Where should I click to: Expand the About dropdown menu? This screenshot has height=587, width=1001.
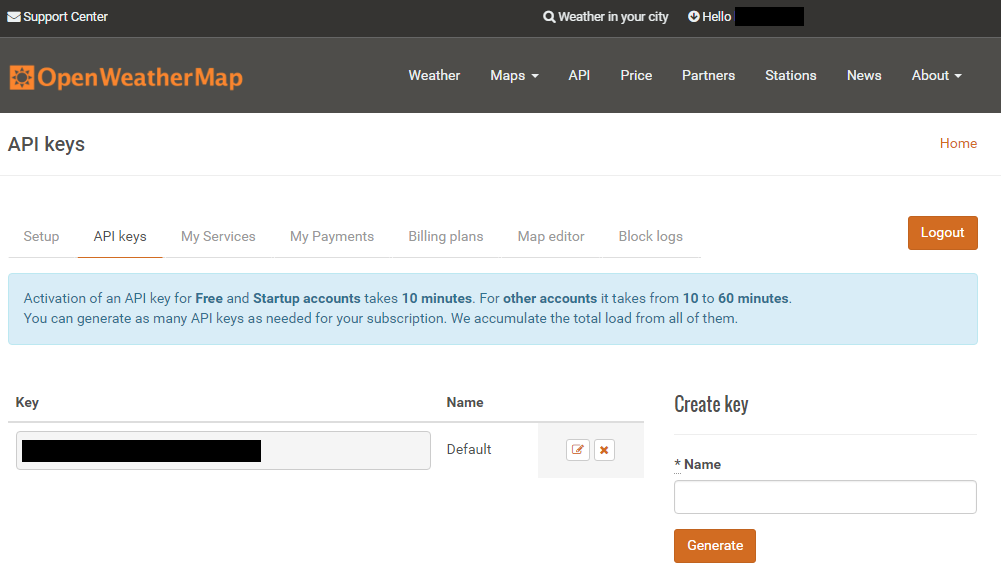click(x=937, y=75)
